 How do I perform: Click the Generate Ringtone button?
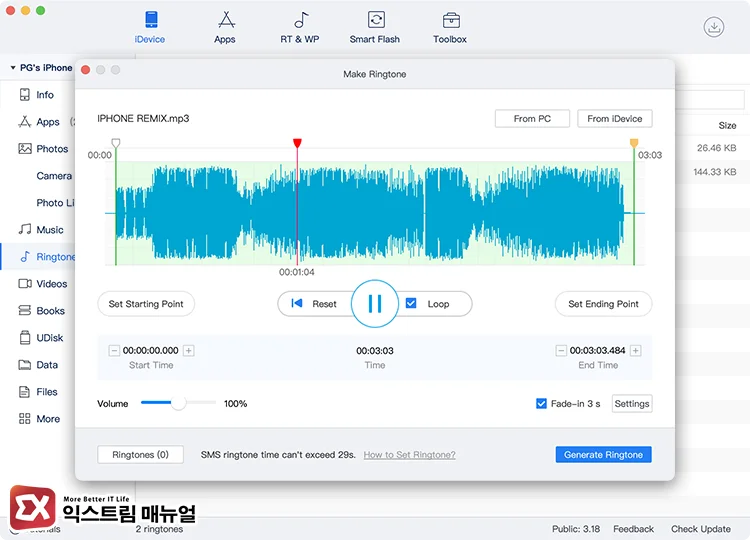[603, 455]
